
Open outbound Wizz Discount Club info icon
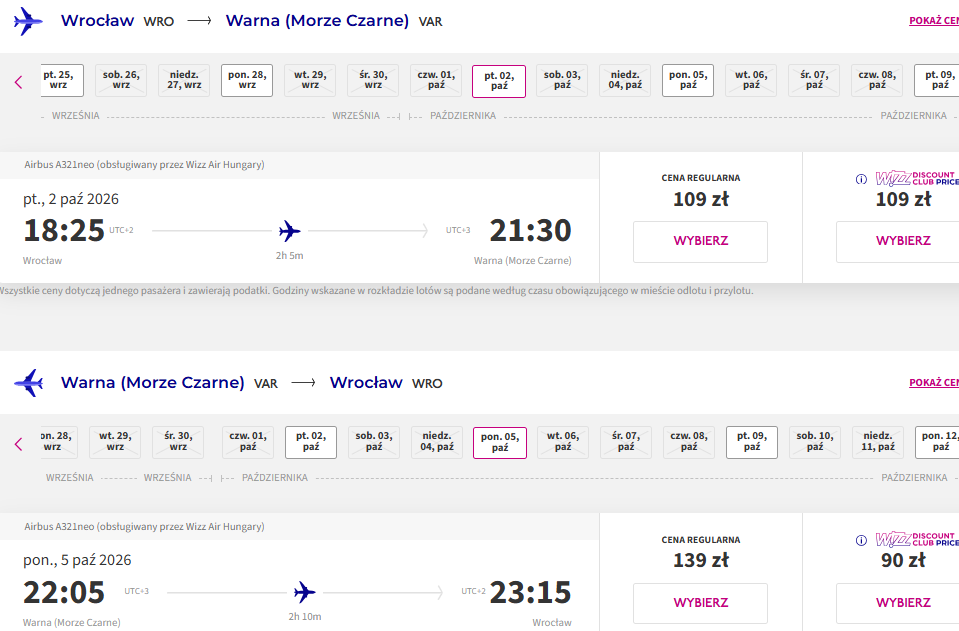coord(861,179)
